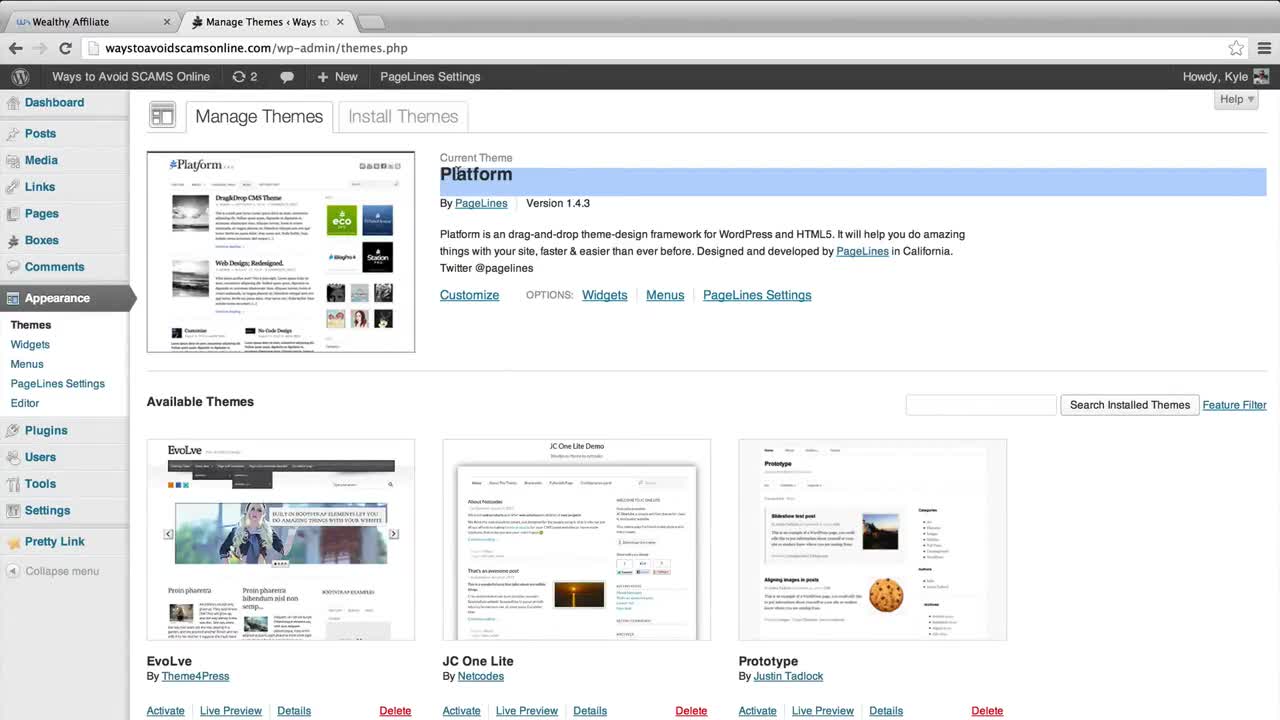Open PageLines Settings in the sidebar
This screenshot has width=1280, height=720.
click(x=57, y=383)
